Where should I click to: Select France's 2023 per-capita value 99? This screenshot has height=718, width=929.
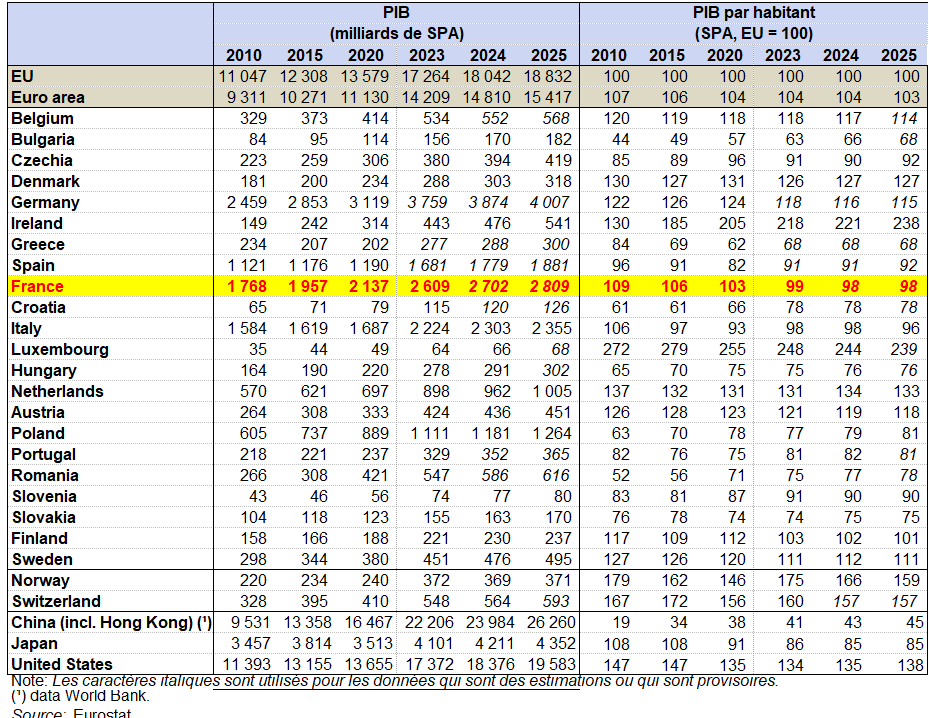point(795,287)
